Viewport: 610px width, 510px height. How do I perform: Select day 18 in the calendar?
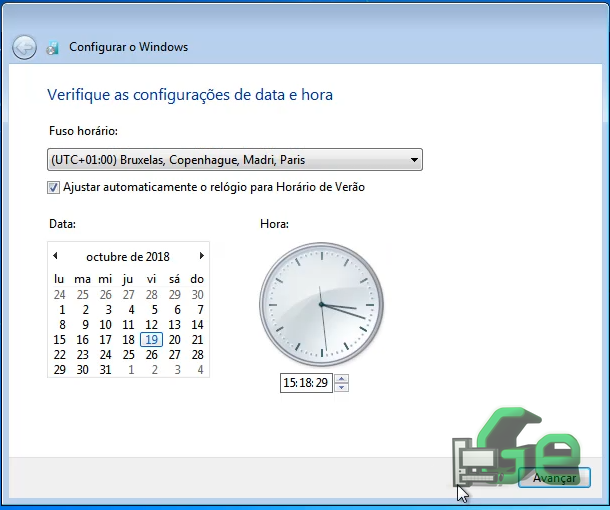[x=128, y=340]
